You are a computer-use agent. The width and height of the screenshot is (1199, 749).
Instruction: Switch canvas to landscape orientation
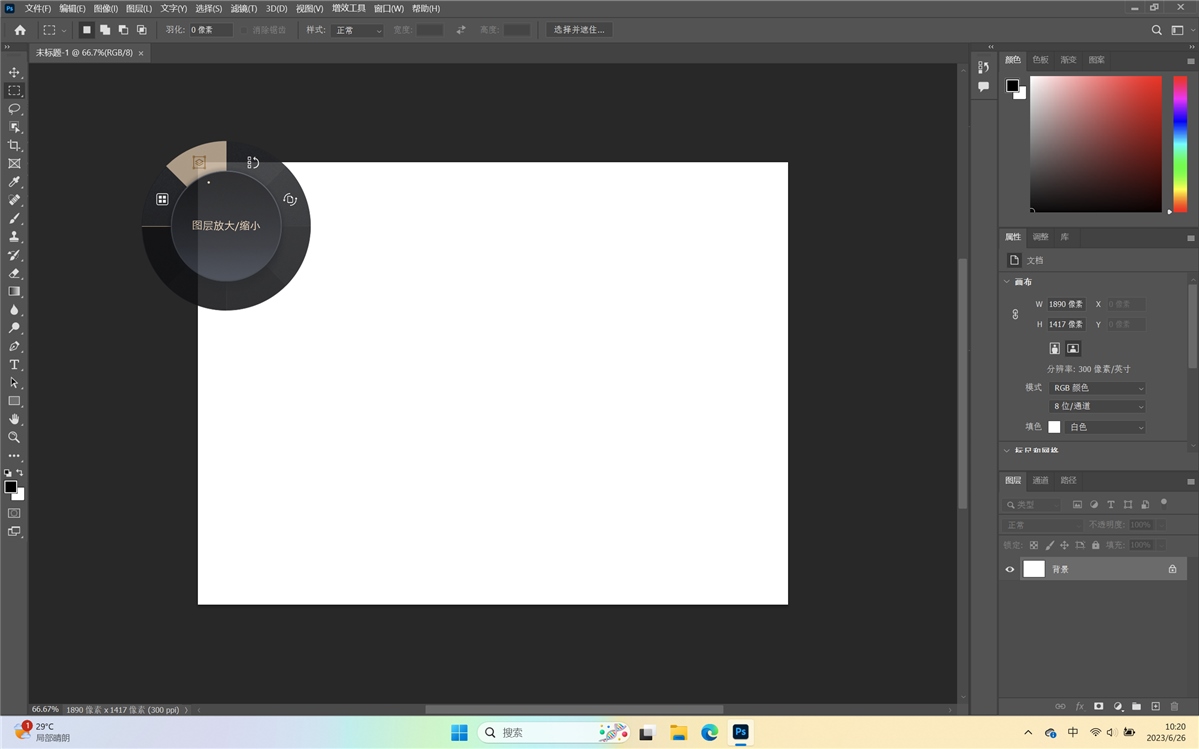point(1073,348)
